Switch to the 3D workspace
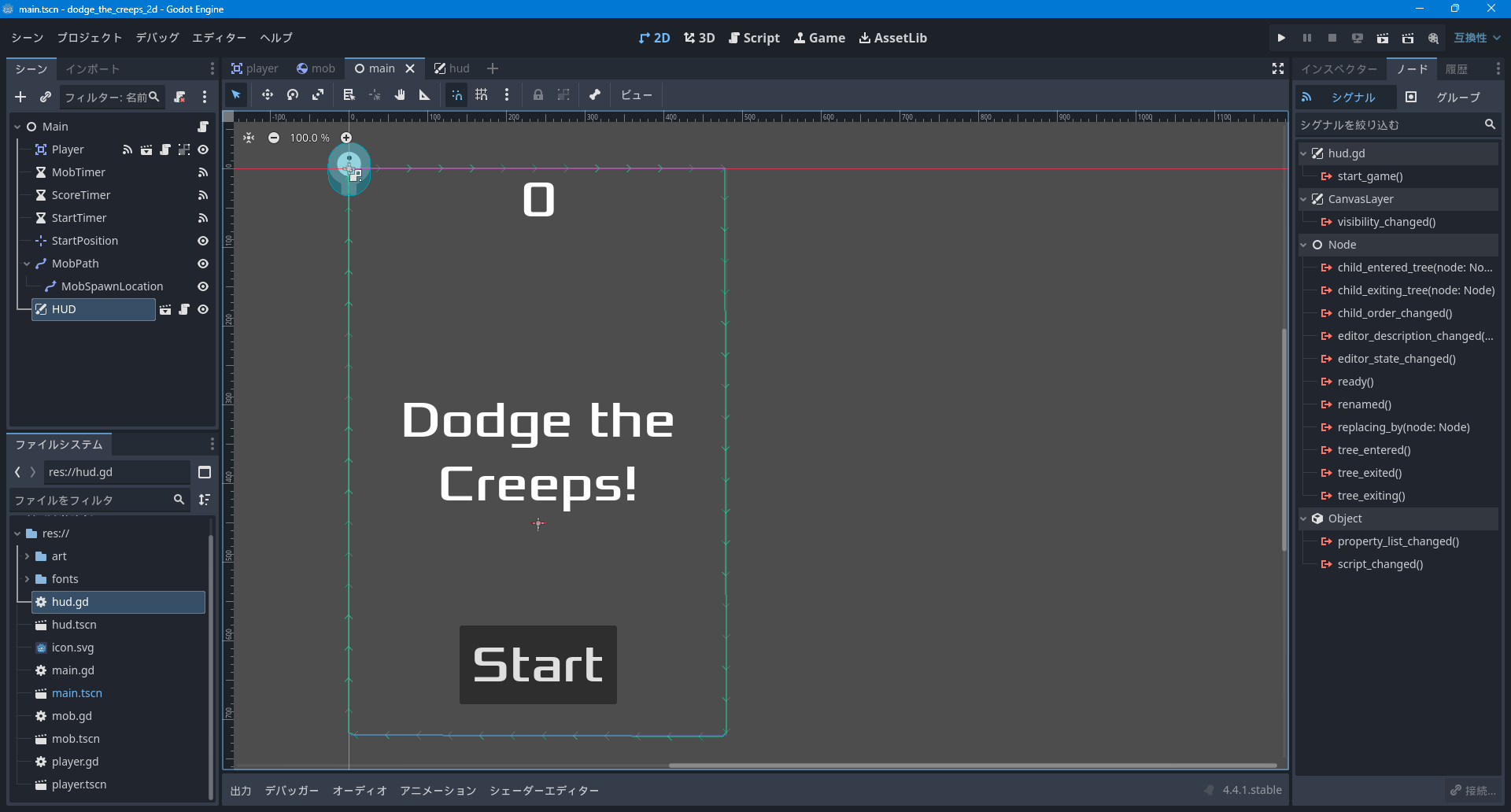Viewport: 1511px width, 812px height. (699, 38)
